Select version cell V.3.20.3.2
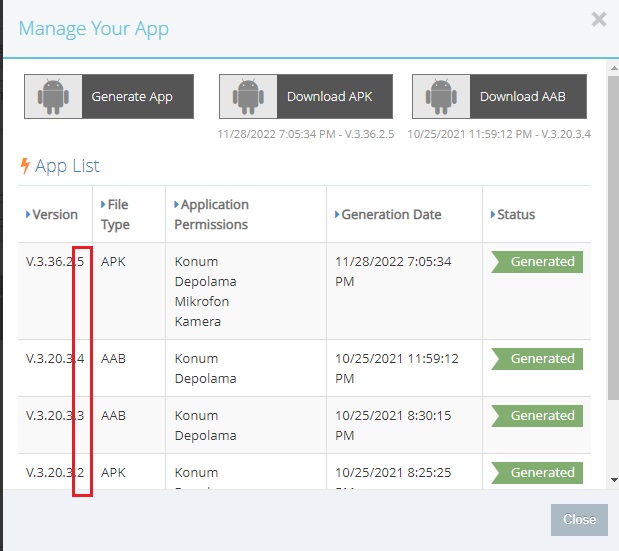The width and height of the screenshot is (619, 551). coord(55,472)
